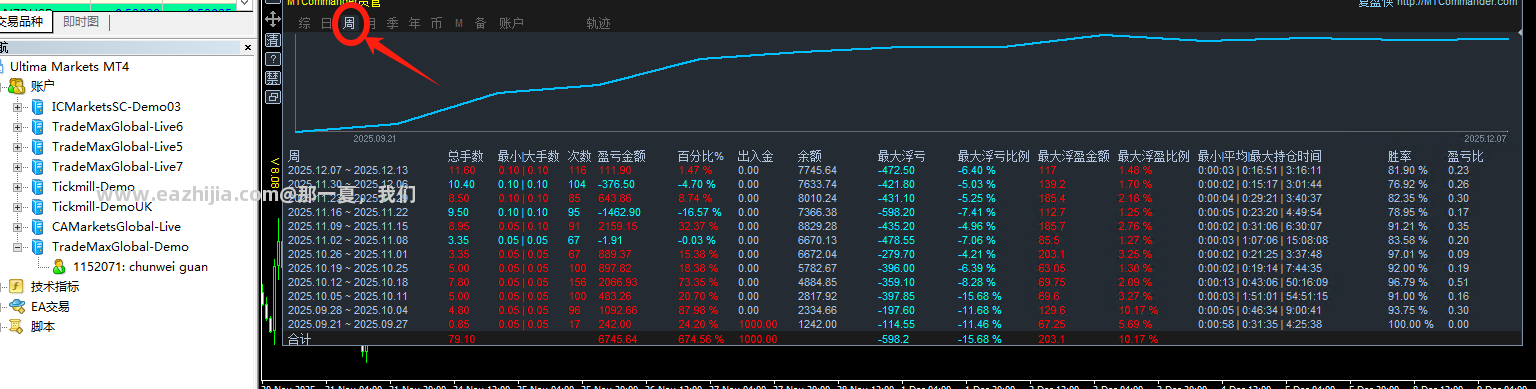Select the Ultima Markets MT4 root item
This screenshot has height=389, width=1536.
pyautogui.click(x=69, y=66)
